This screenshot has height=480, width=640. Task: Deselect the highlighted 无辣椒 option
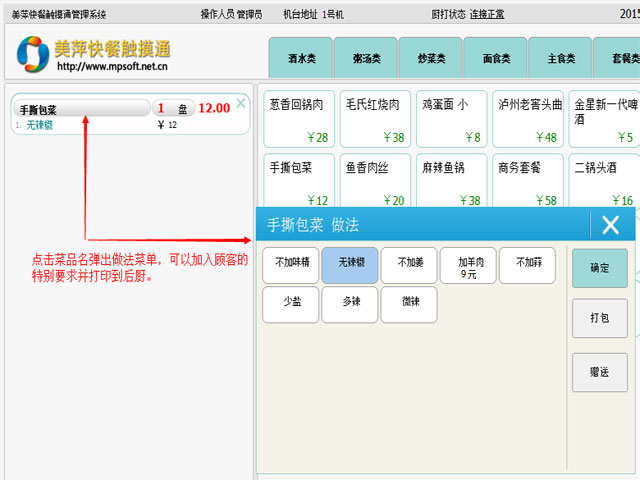click(x=350, y=264)
